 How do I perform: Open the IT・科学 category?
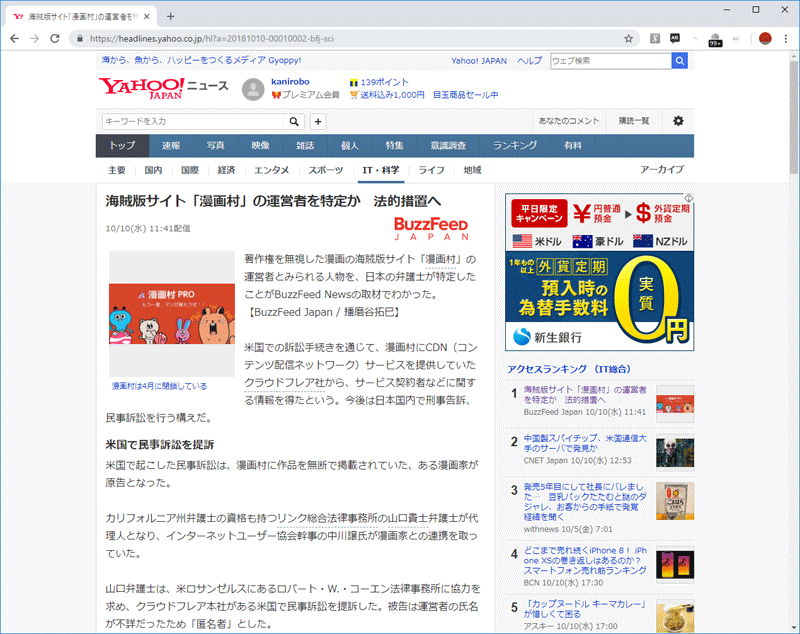(381, 170)
